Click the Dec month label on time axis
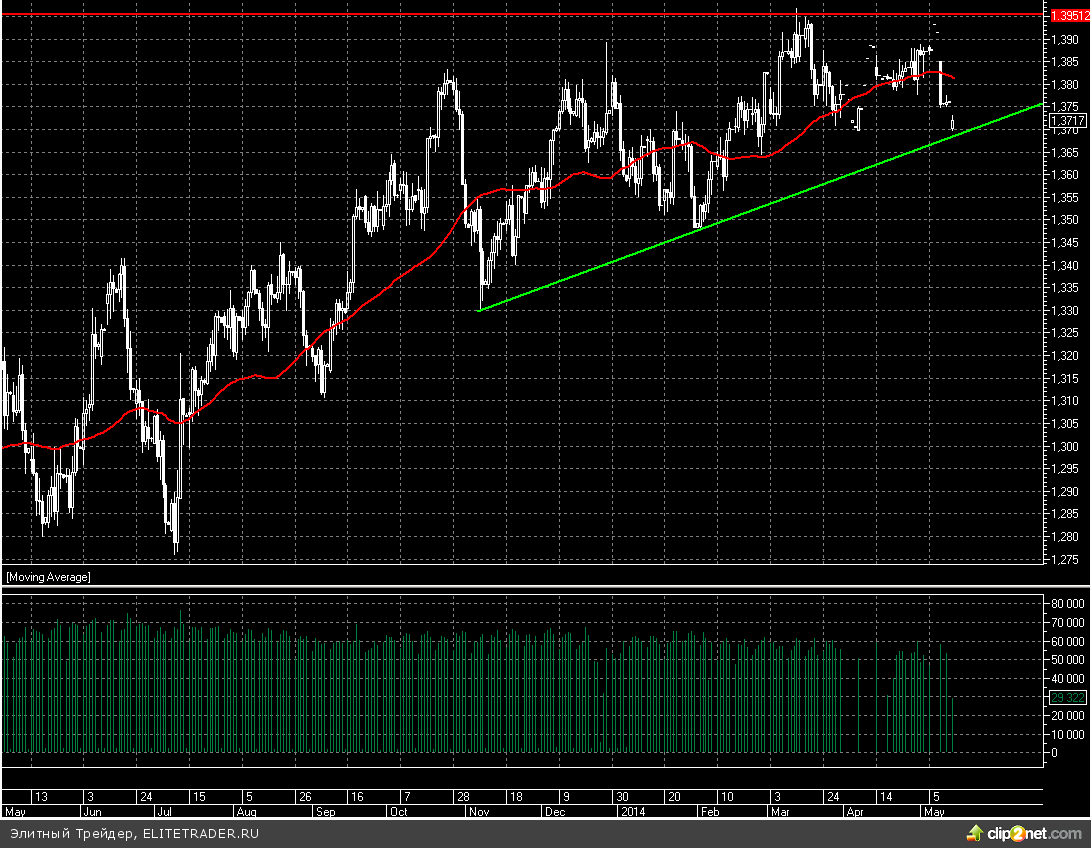Image resolution: width=1091 pixels, height=848 pixels. pyautogui.click(x=552, y=813)
